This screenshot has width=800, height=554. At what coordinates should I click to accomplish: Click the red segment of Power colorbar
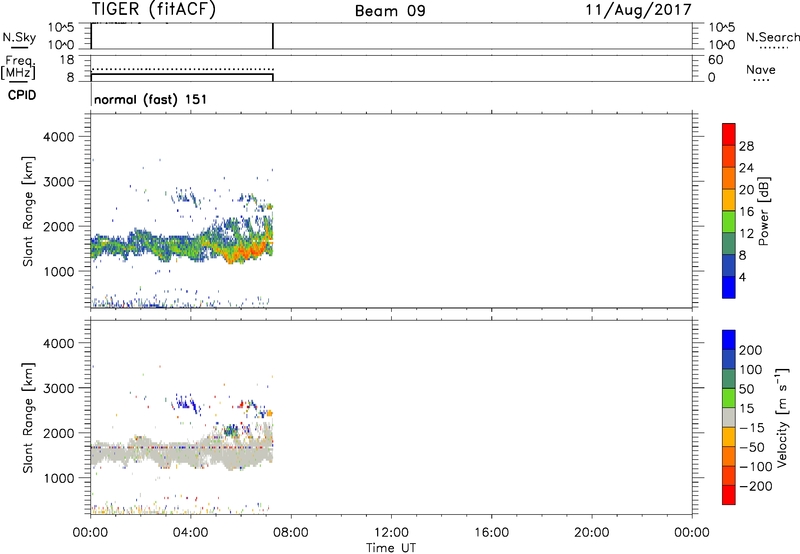tap(729, 132)
